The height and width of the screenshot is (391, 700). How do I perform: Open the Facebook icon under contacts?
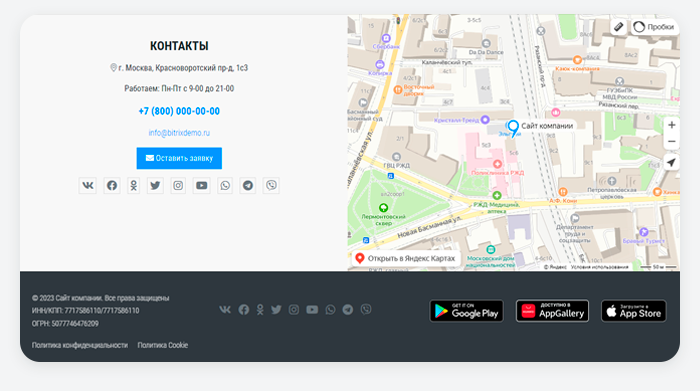pos(112,185)
